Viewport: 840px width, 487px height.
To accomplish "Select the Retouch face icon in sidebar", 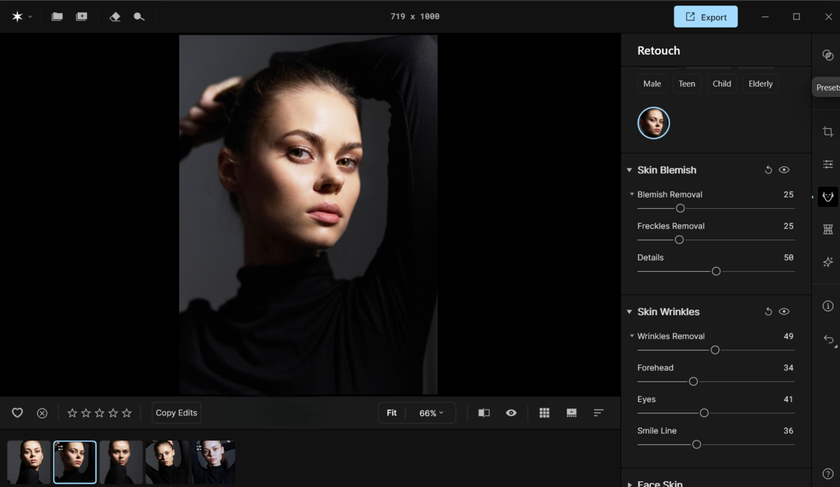I will (x=828, y=197).
